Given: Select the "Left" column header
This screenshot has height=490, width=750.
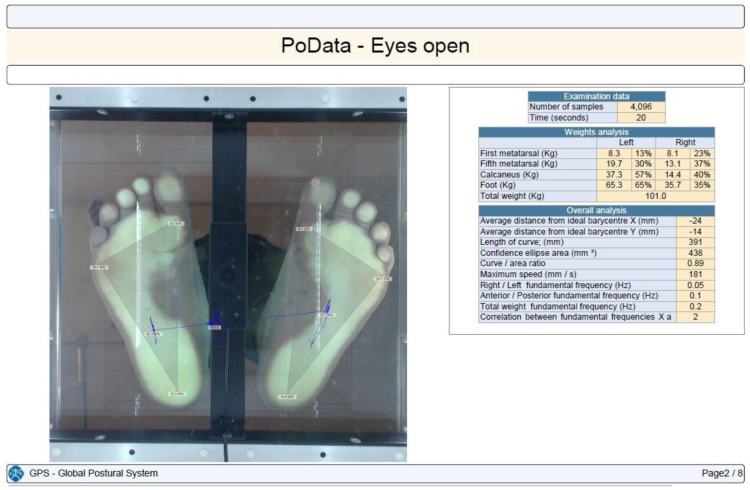Looking at the screenshot, I should pyautogui.click(x=626, y=143).
